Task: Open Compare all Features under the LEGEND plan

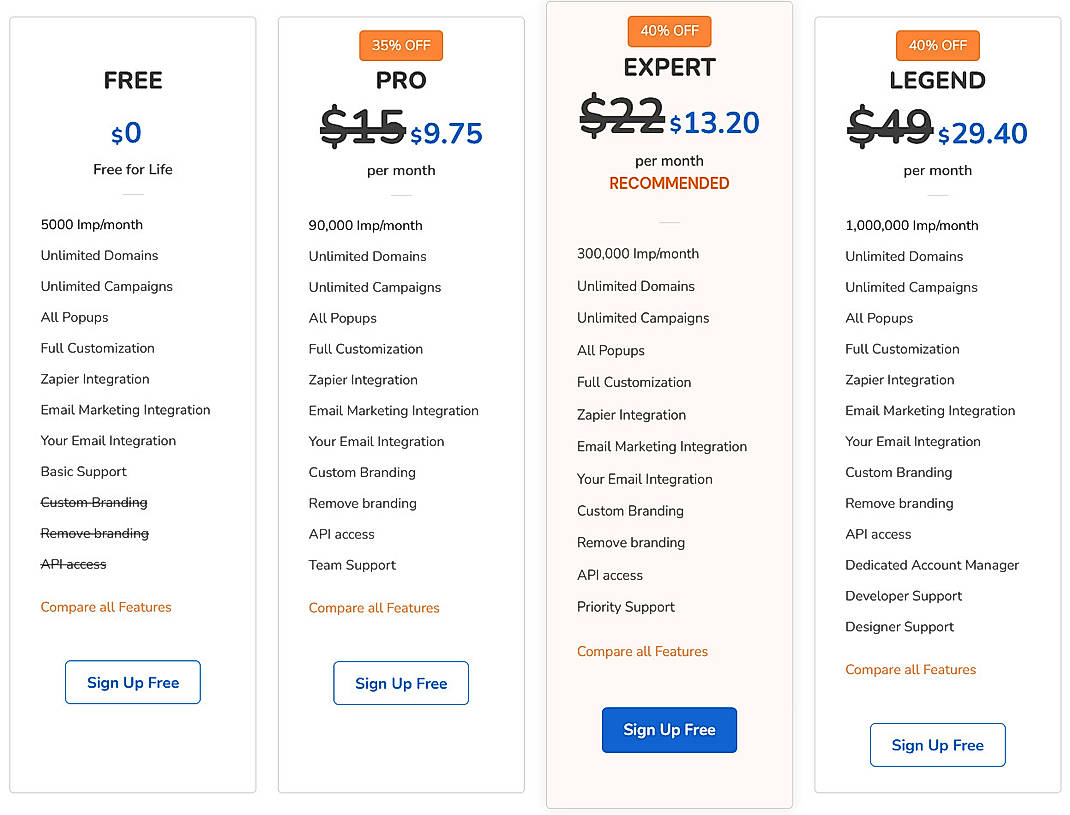Action: 911,669
